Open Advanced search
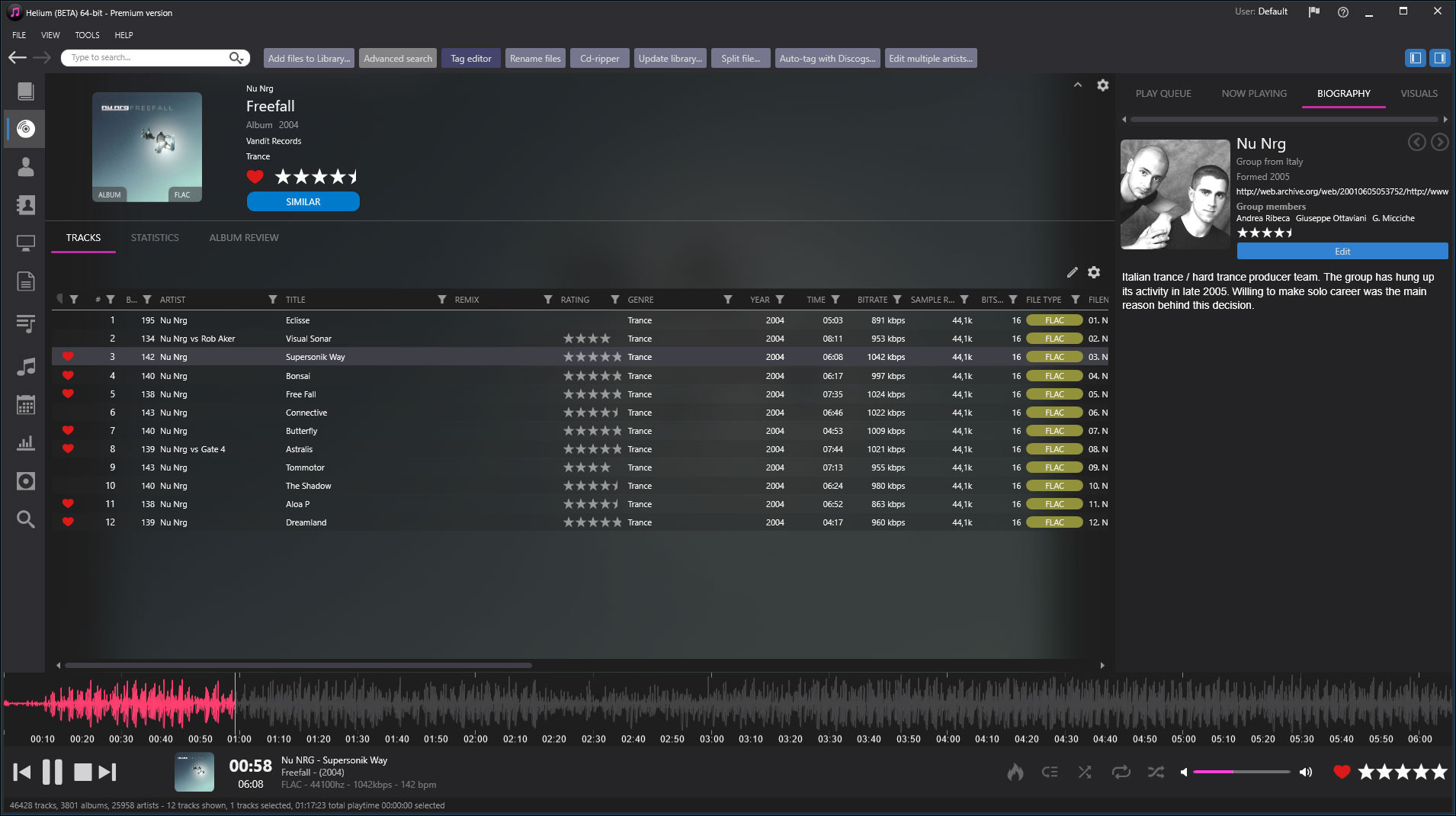 coord(398,59)
